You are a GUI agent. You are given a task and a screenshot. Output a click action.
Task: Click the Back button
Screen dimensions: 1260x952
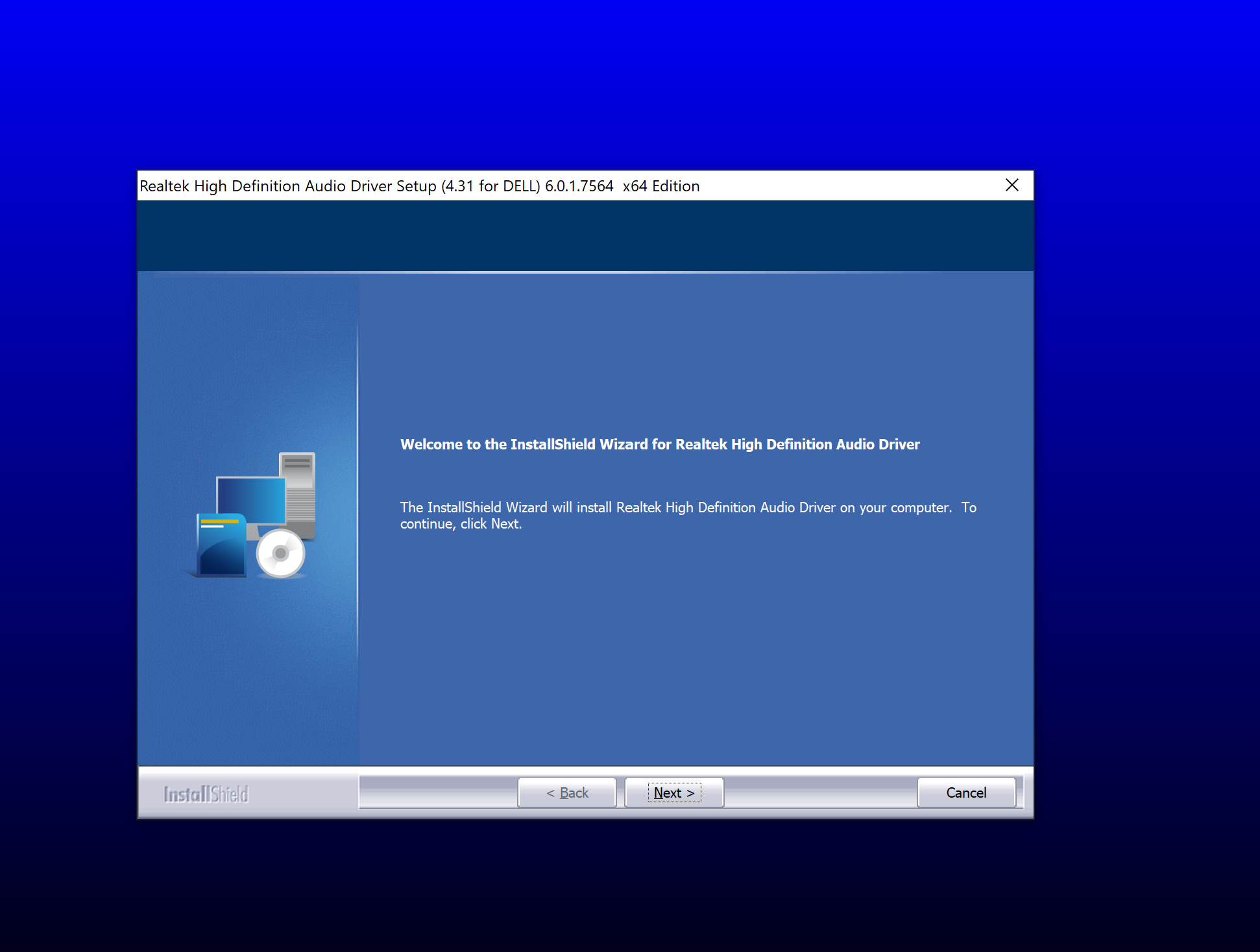pyautogui.click(x=567, y=792)
